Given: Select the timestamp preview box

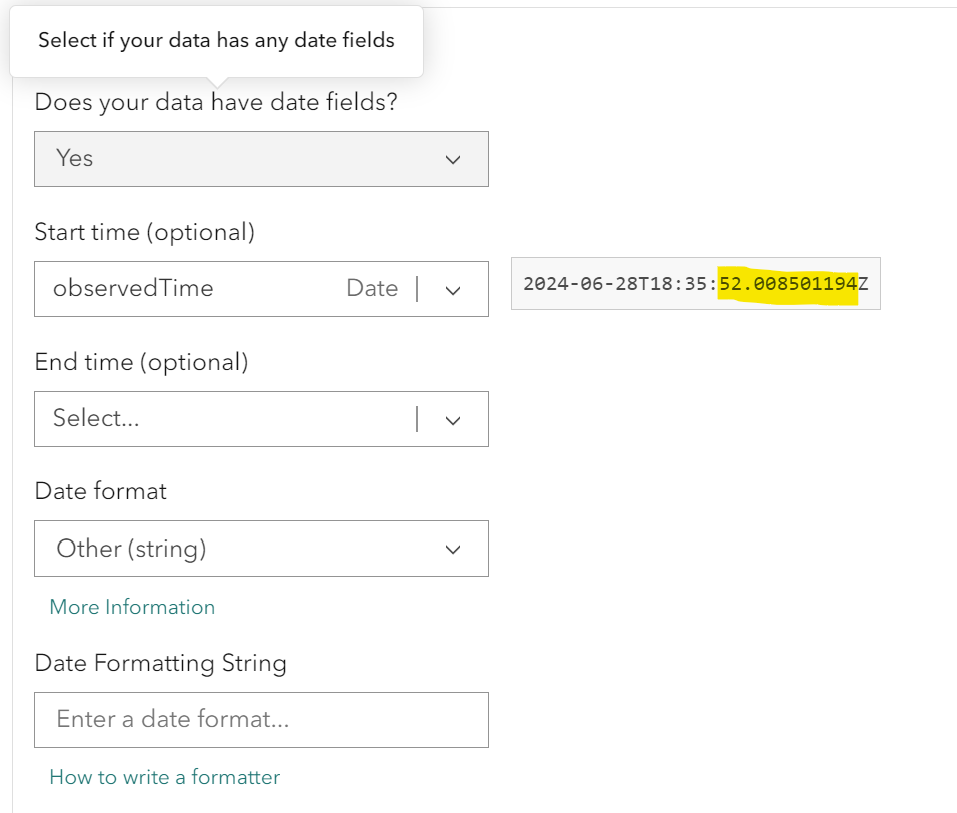Looking at the screenshot, I should (x=694, y=284).
